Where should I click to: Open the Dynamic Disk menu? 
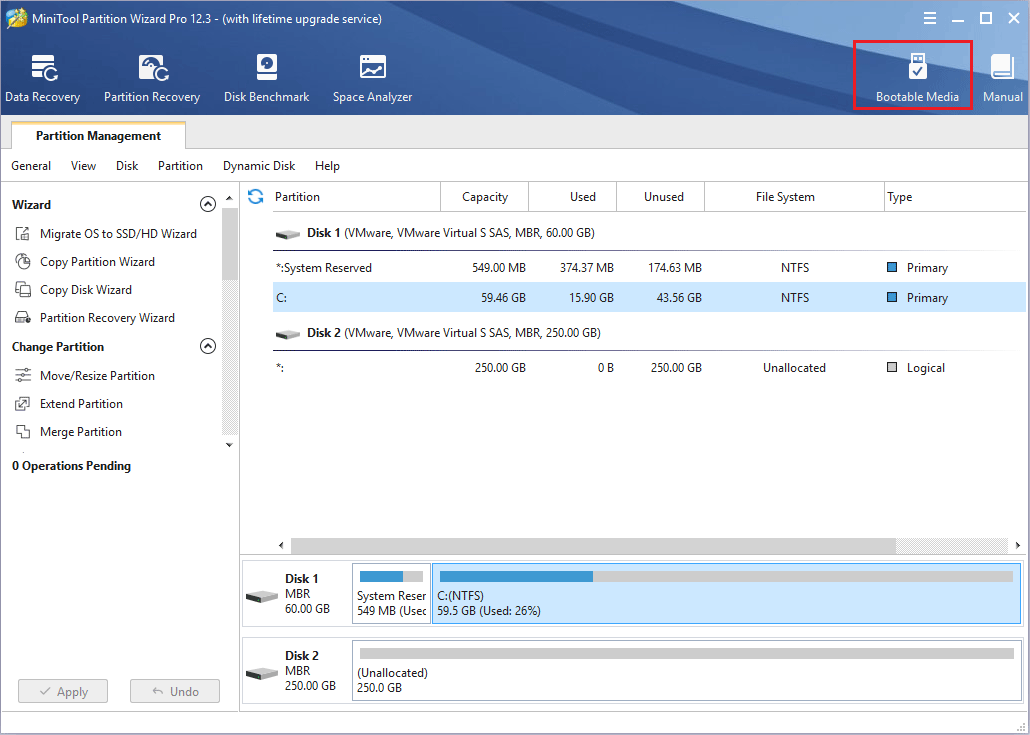pyautogui.click(x=259, y=166)
